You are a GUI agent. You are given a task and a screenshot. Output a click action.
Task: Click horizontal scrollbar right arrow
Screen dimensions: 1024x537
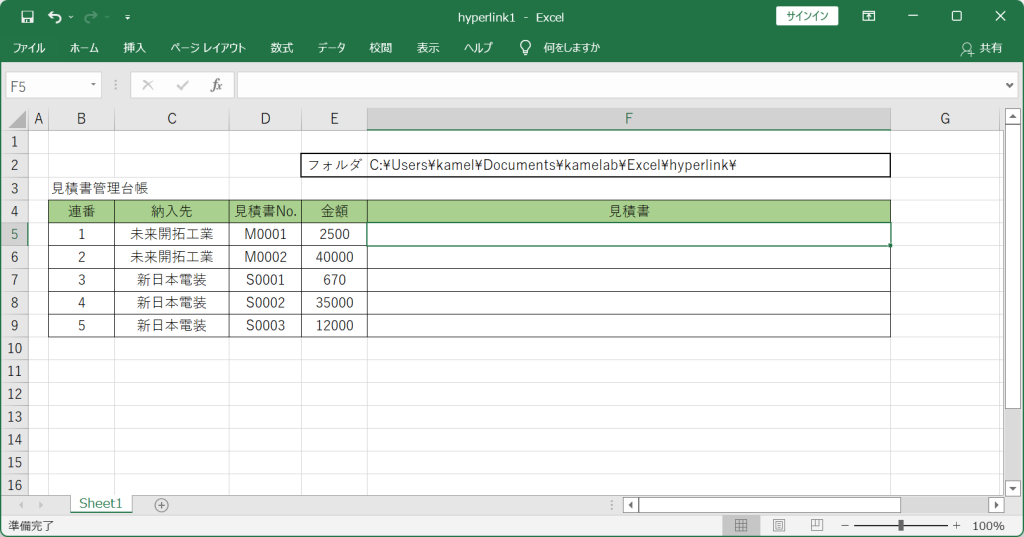(x=996, y=504)
